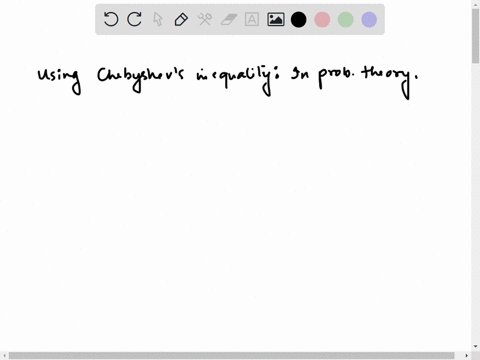The height and width of the screenshot is (360, 480).
Task: Pick the green ink color
Action: click(346, 19)
